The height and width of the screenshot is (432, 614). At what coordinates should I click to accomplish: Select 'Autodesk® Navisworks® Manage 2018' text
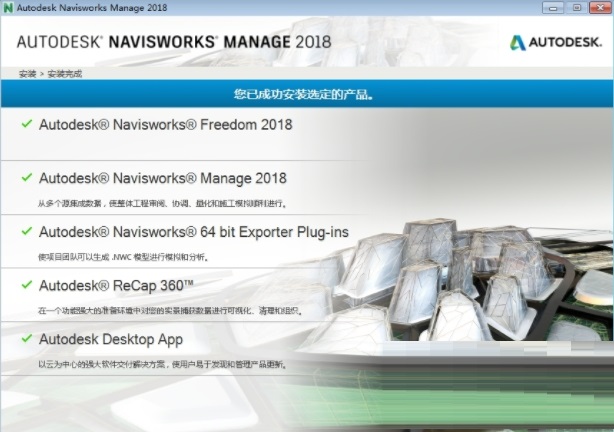pyautogui.click(x=163, y=178)
